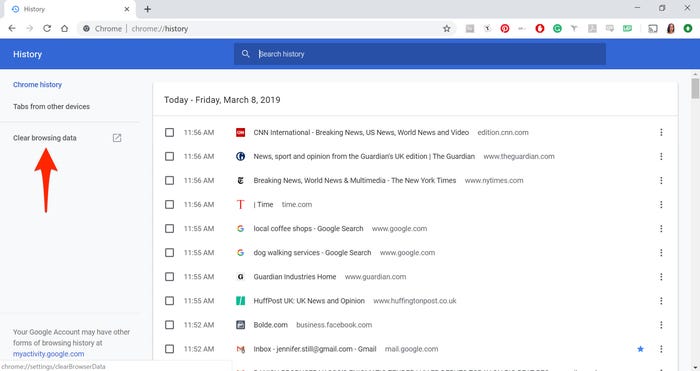Click the Time favicon
Screen dimensions: 700x371
click(241, 204)
